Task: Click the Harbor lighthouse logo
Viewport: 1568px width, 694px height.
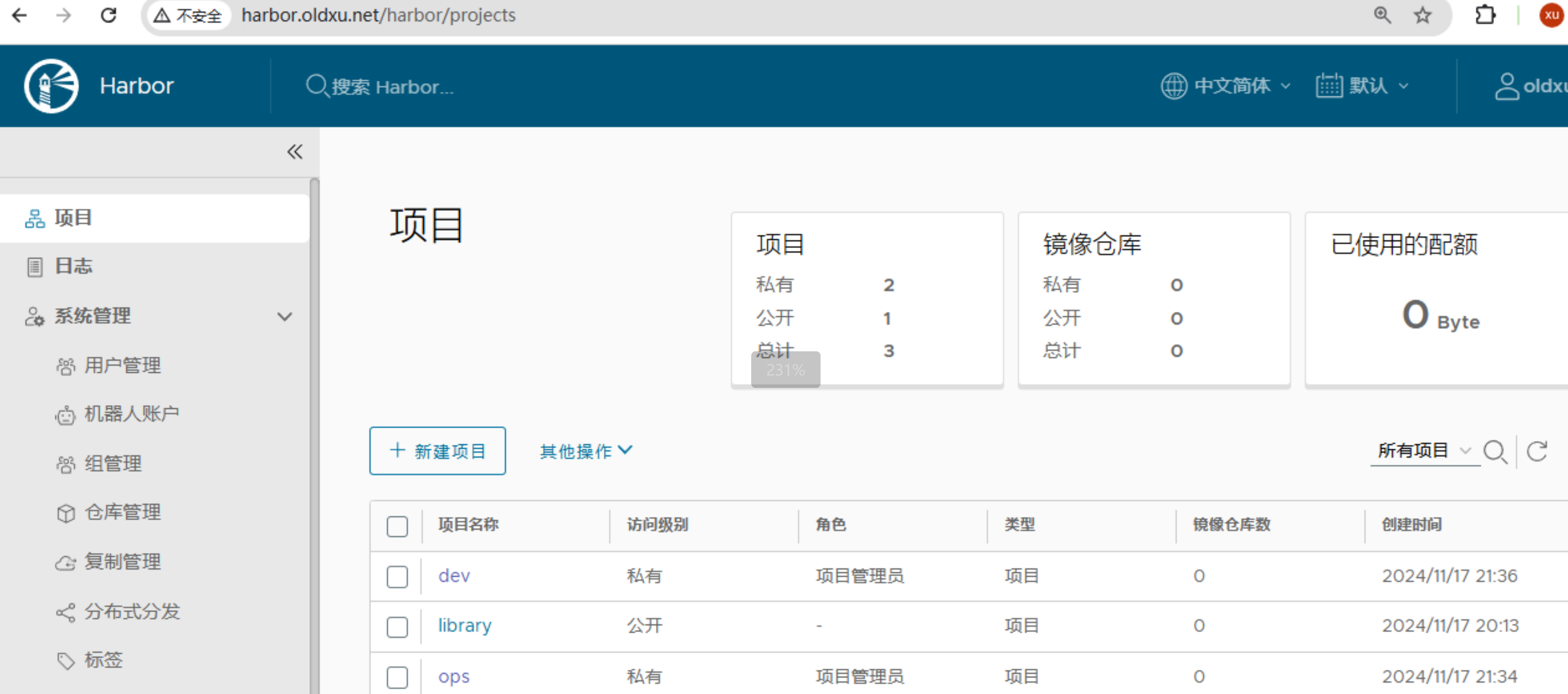Action: click(x=51, y=86)
